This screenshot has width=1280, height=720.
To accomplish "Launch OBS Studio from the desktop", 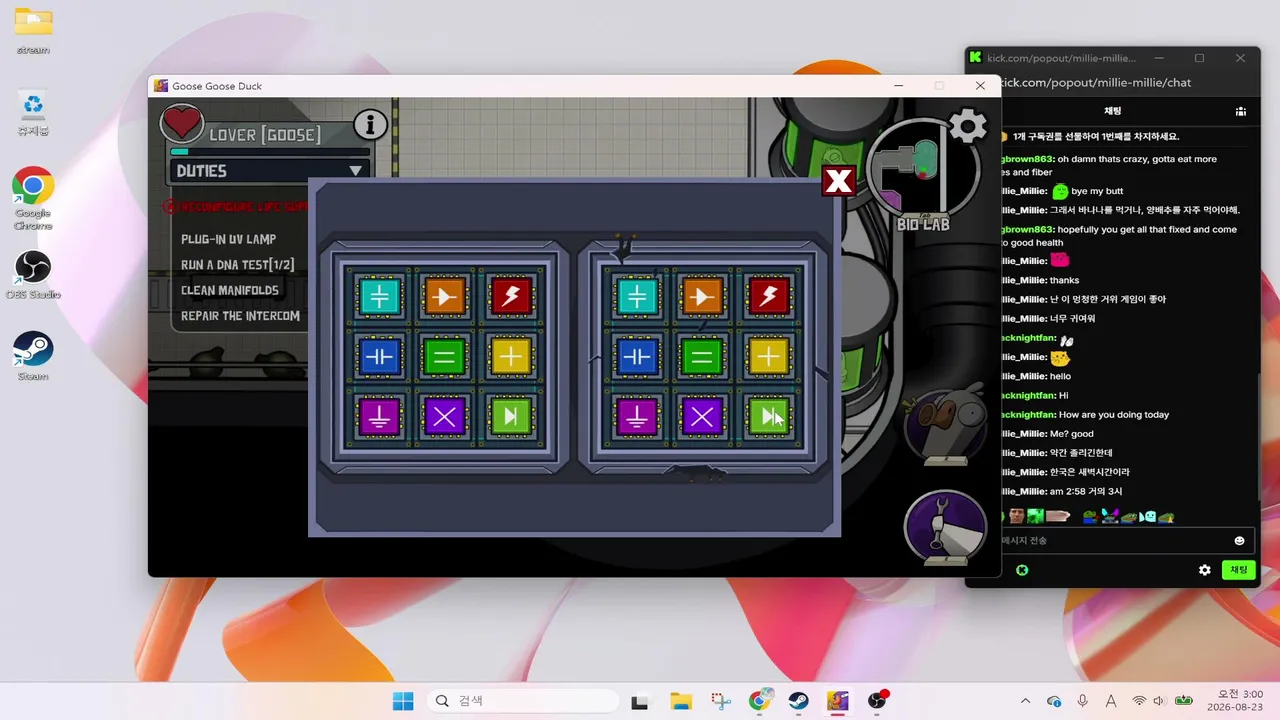I will 33,275.
